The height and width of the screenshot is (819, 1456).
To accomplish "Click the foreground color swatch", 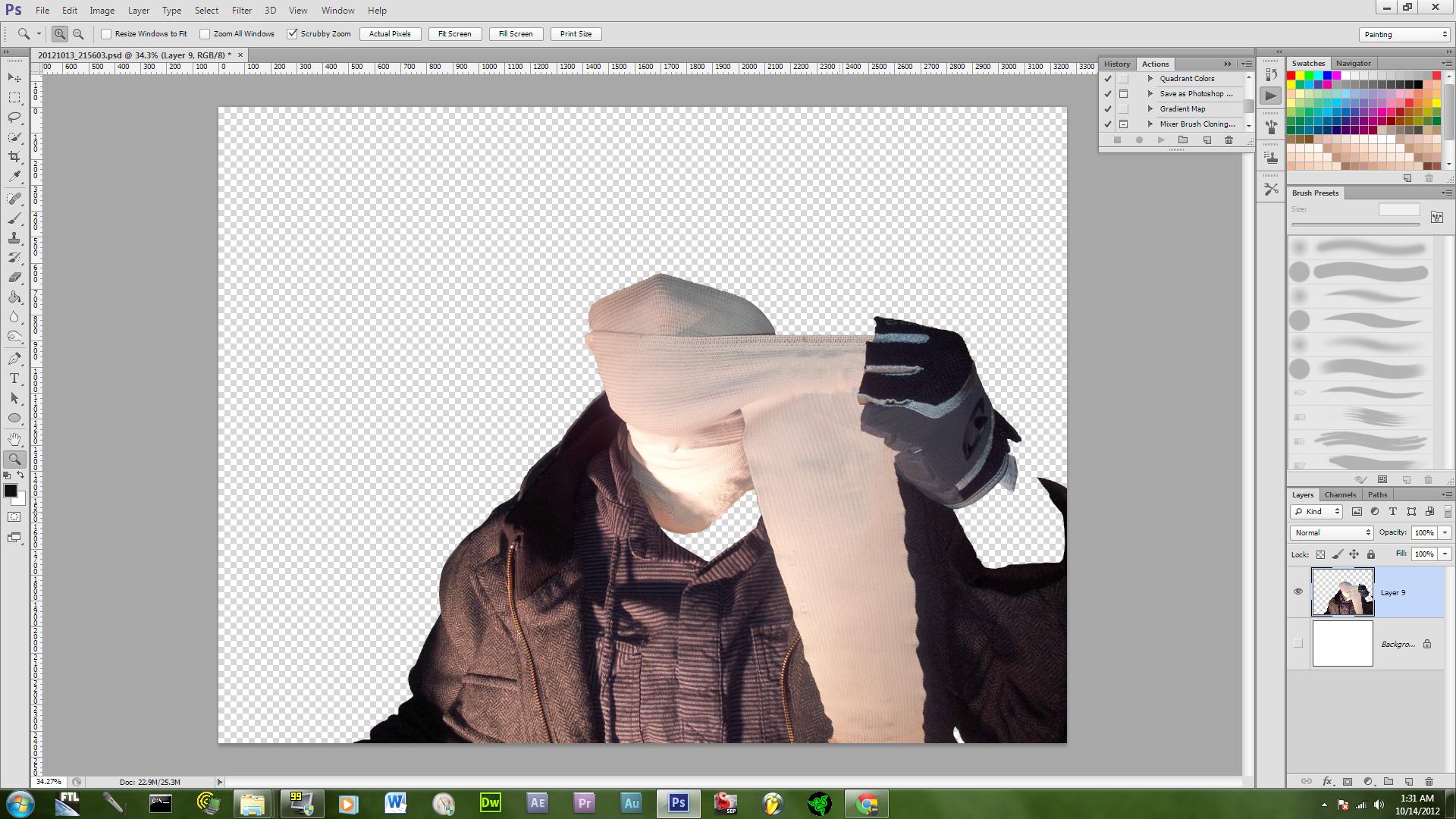I will 10,491.
